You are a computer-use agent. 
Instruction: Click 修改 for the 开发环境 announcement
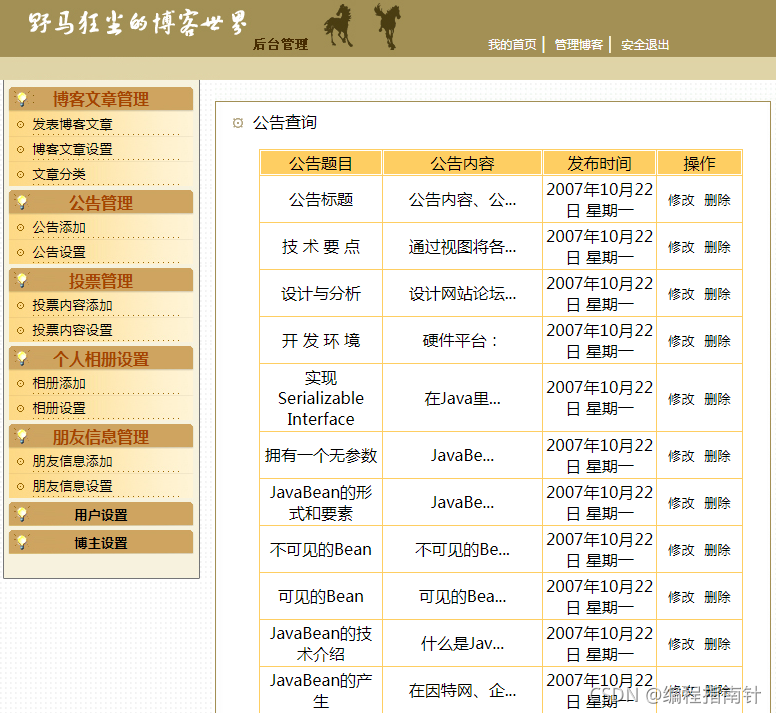(681, 341)
